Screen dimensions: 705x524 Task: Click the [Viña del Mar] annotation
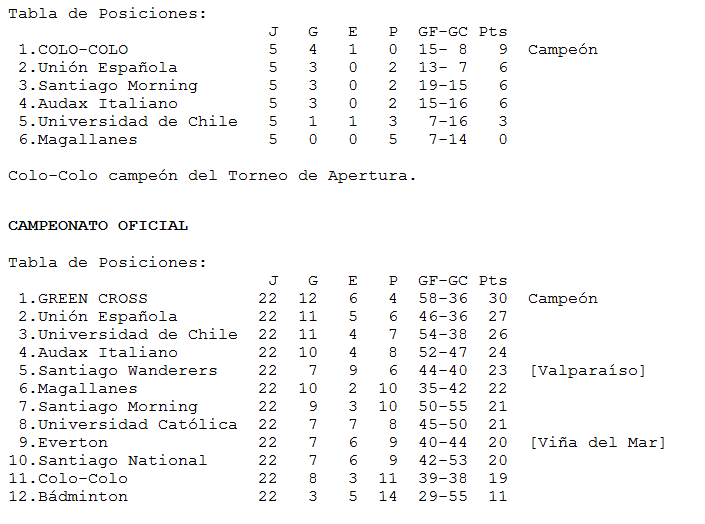(598, 443)
